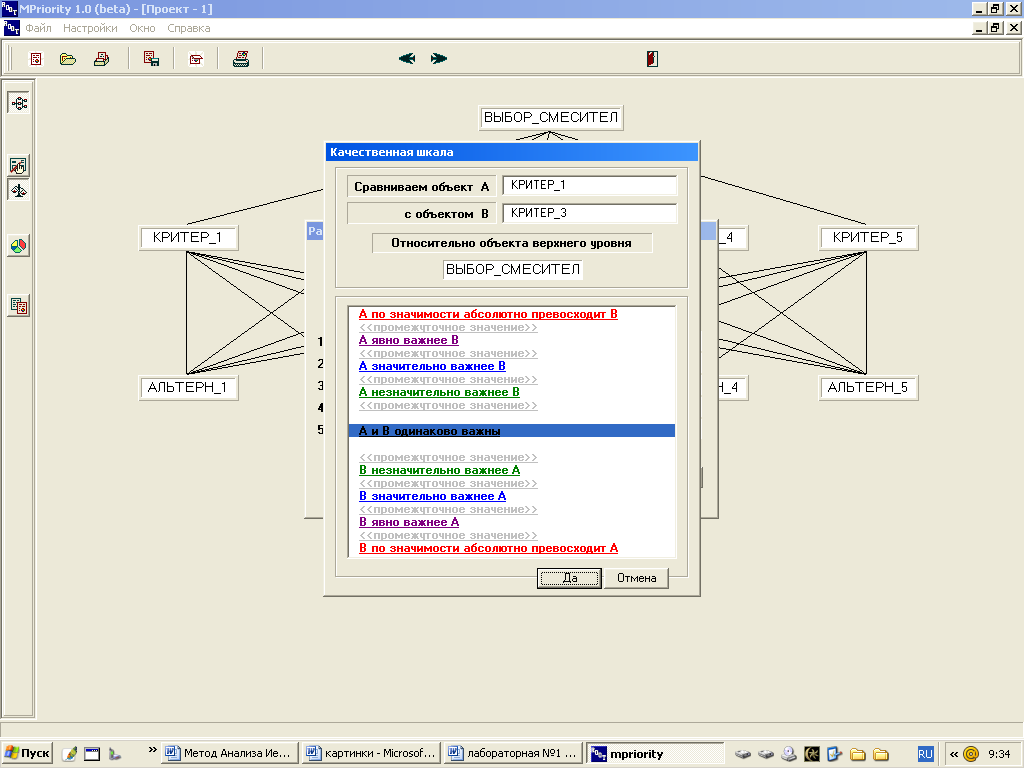Image resolution: width=1024 pixels, height=768 pixels.
Task: Open the Файл menu
Action: coord(39,28)
